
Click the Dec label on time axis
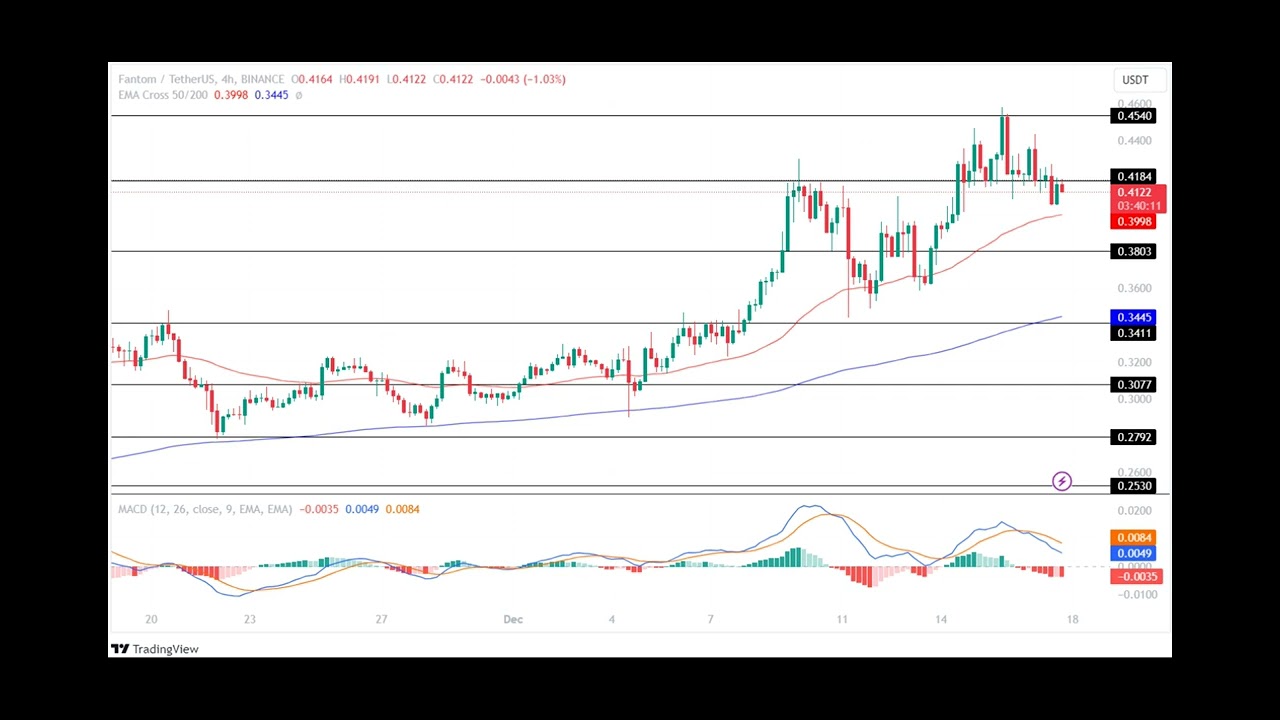click(x=513, y=619)
